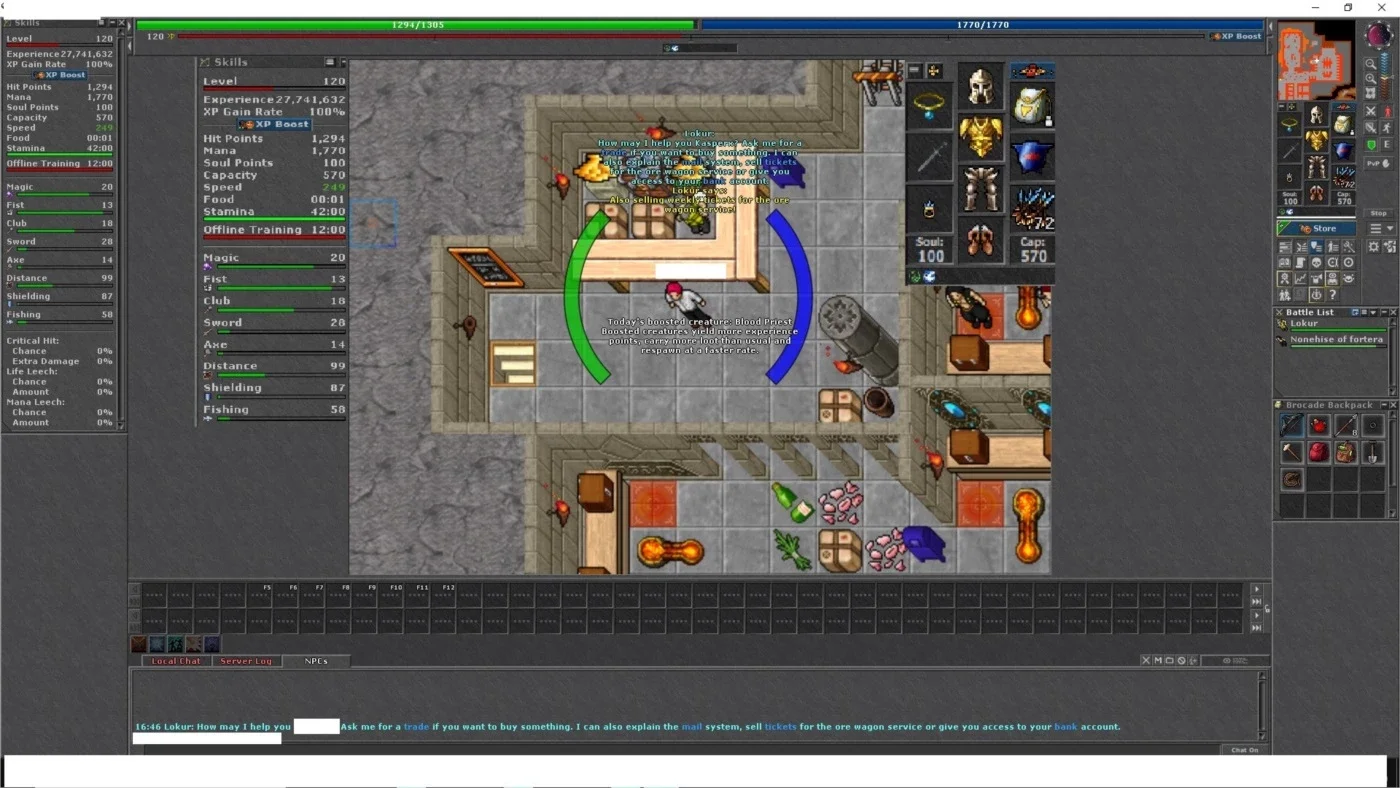Select the red backpack in Brocade Backpack
This screenshot has height=788, width=1400.
1319,452
